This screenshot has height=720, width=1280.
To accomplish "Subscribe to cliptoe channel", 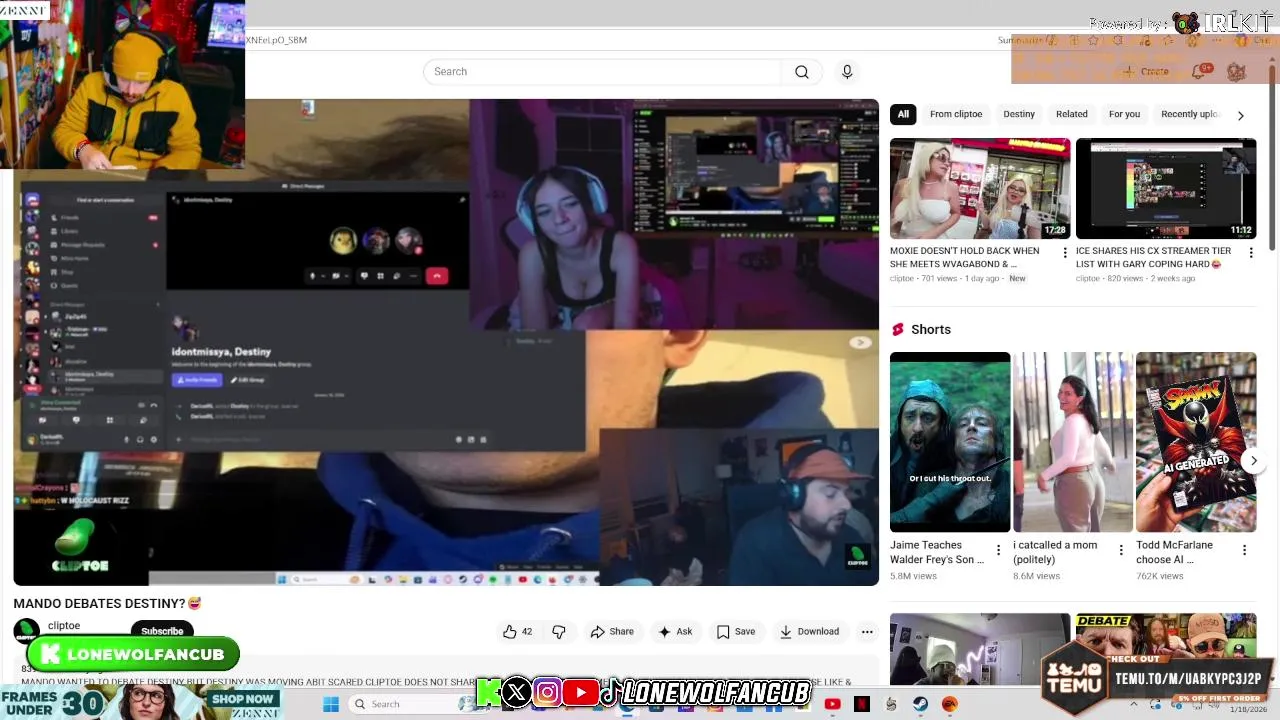I will coord(162,631).
